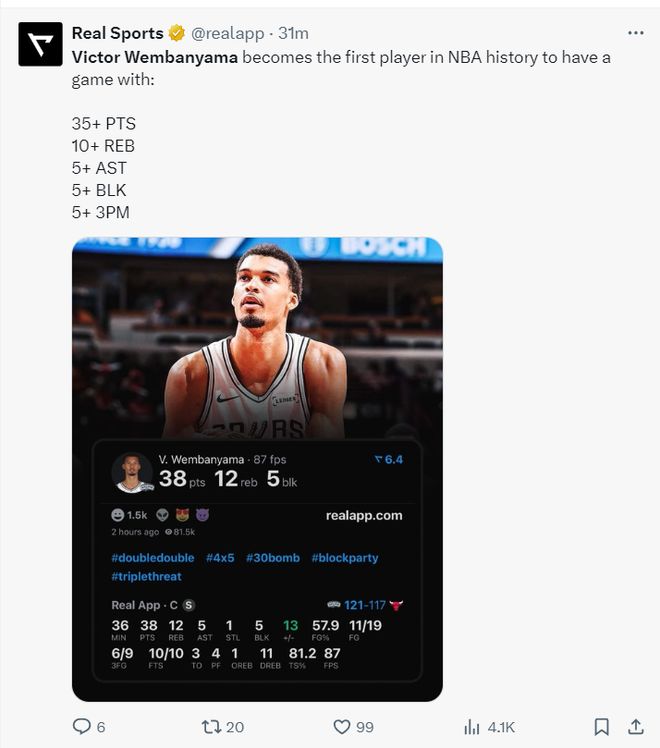Click the Bulls logo beside the score
Screen dimensions: 660x748
[396, 605]
